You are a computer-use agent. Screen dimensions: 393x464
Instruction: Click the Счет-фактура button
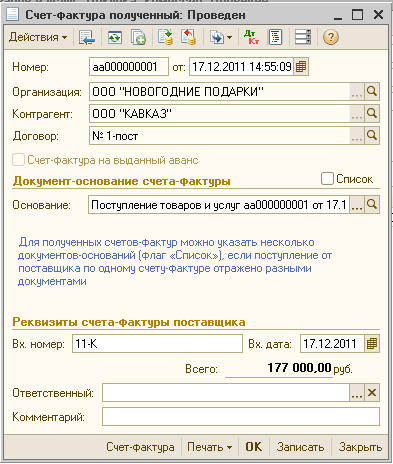tap(140, 447)
